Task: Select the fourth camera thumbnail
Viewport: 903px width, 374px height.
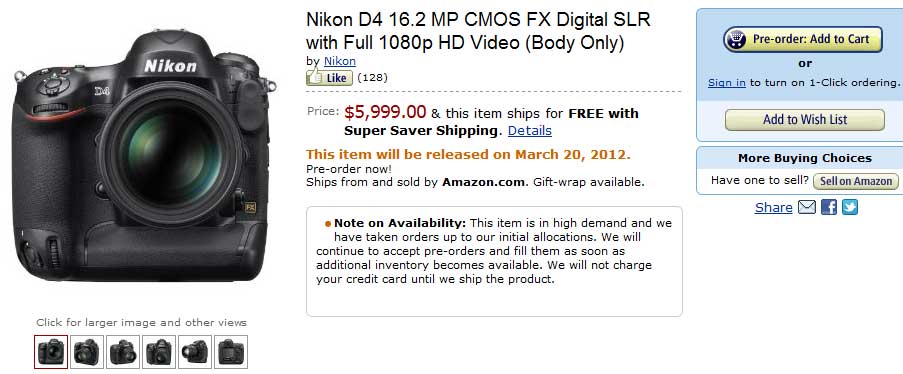Action: coord(159,352)
